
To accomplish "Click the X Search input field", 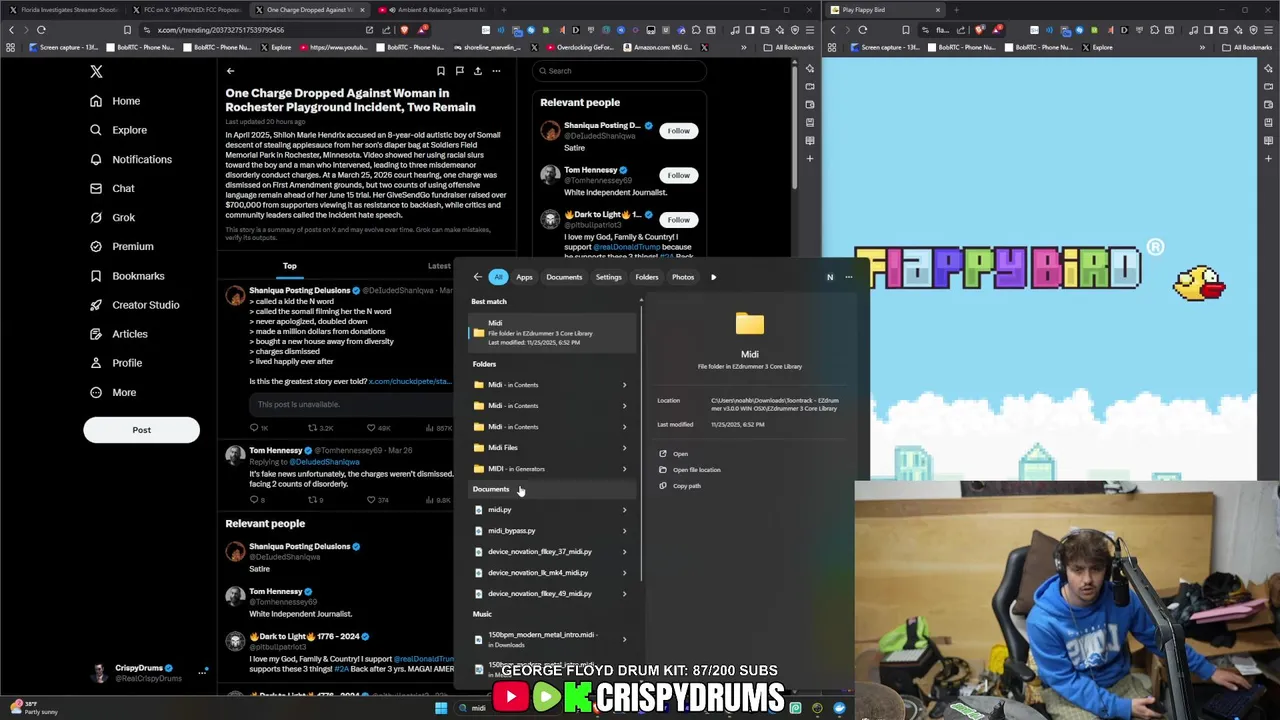I will (x=620, y=71).
